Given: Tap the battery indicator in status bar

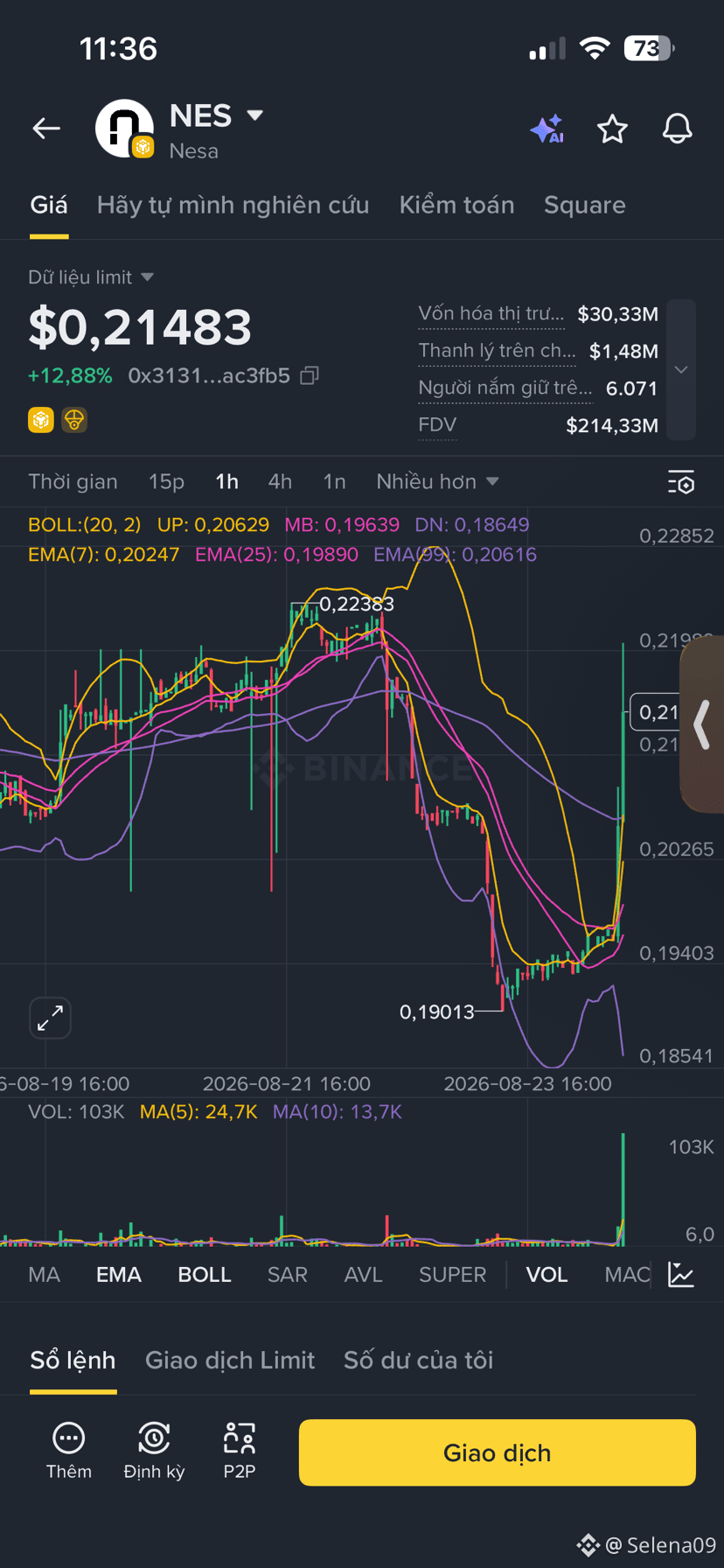Looking at the screenshot, I should coord(649,48).
